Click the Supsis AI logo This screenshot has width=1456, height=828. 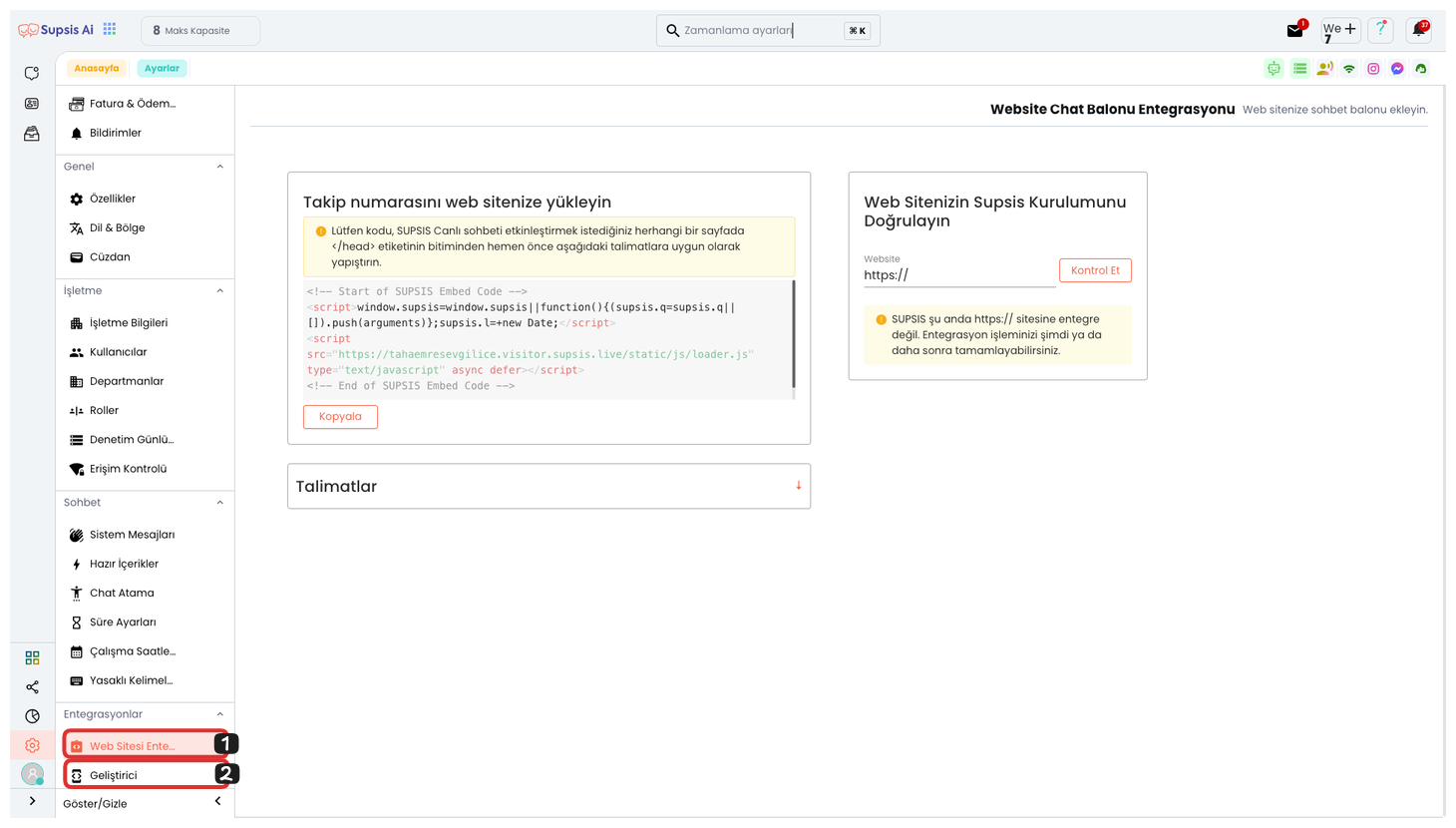click(x=56, y=30)
